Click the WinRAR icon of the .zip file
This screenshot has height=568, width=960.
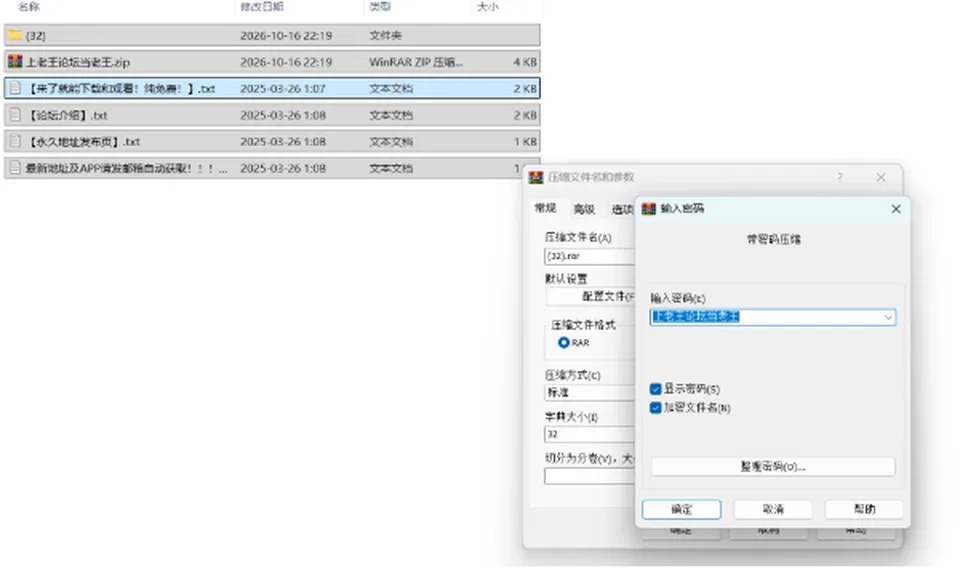(15, 61)
